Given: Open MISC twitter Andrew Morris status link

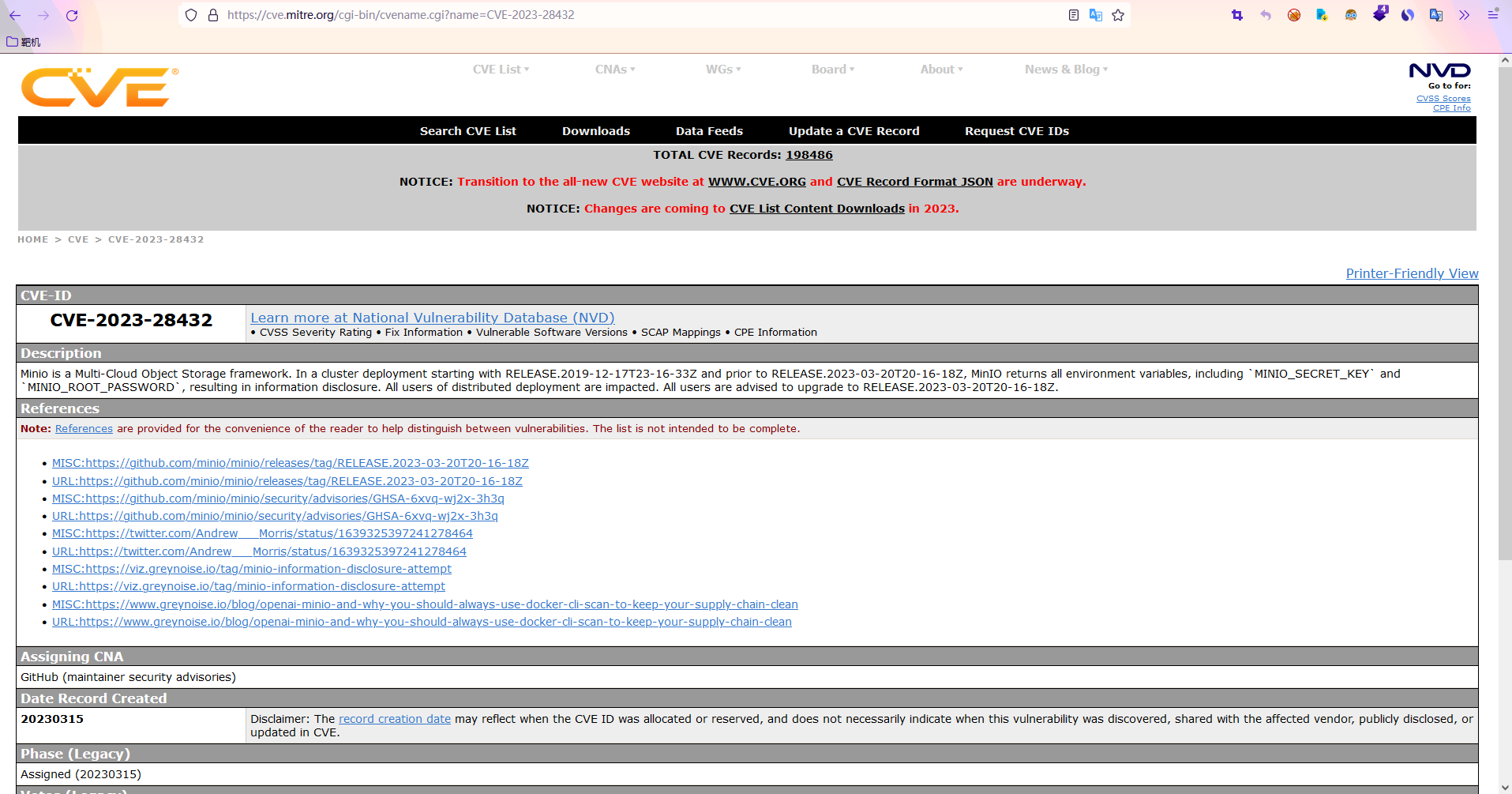Looking at the screenshot, I should (262, 533).
